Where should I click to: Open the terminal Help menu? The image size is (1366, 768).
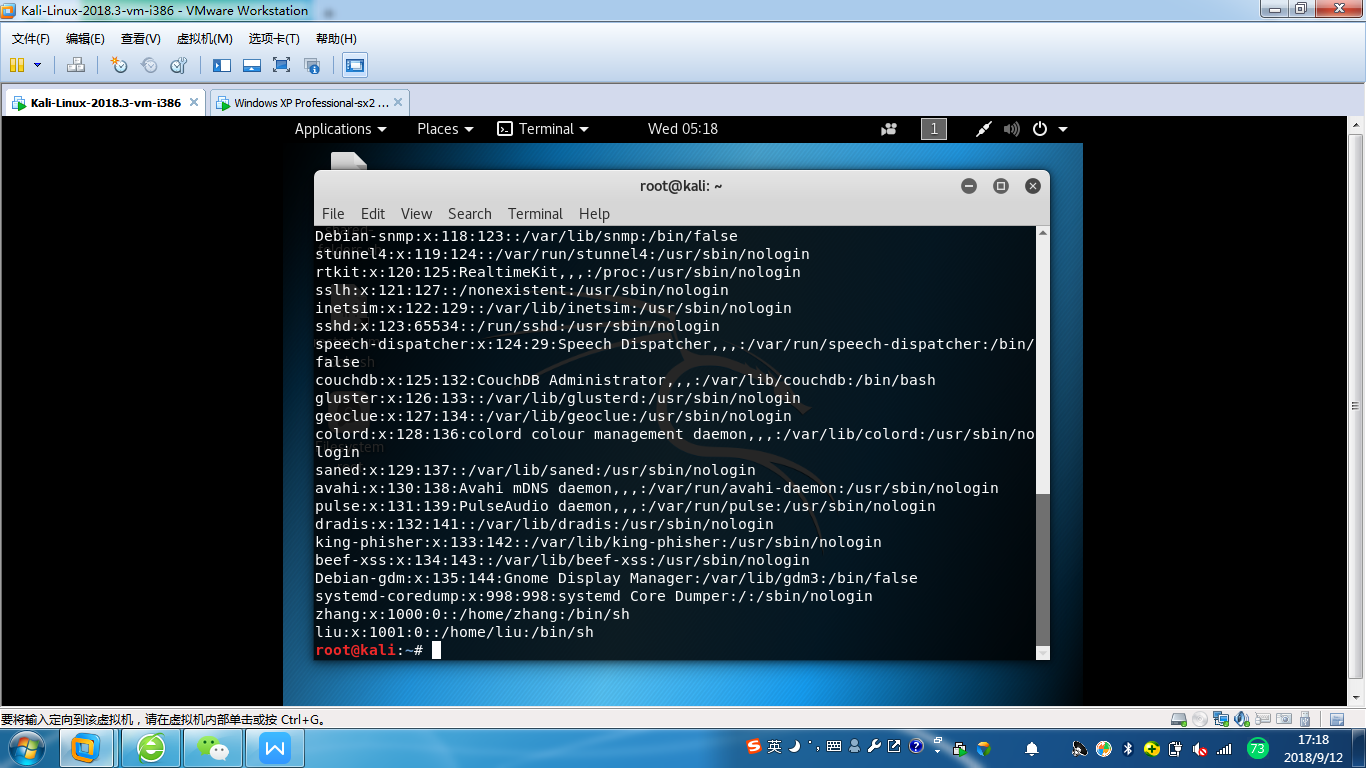point(594,214)
